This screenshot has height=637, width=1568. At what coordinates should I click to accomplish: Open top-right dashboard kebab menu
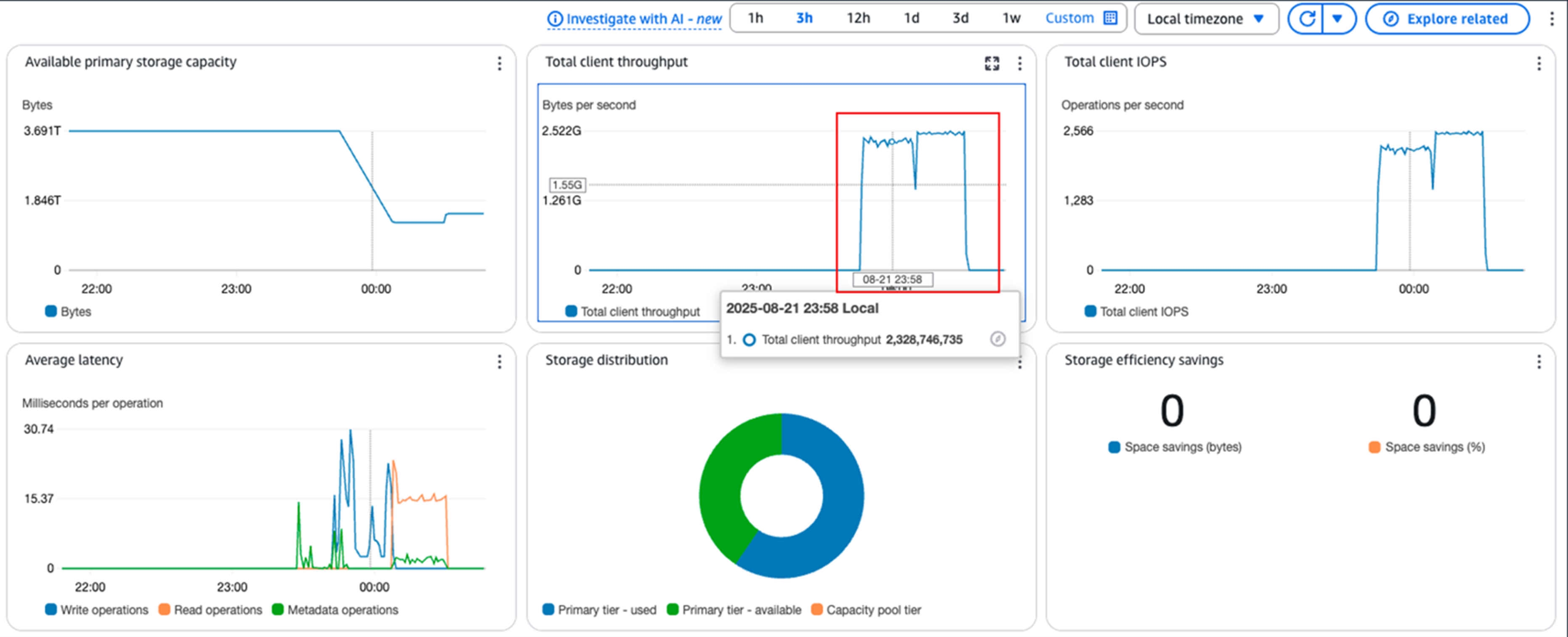(1552, 19)
